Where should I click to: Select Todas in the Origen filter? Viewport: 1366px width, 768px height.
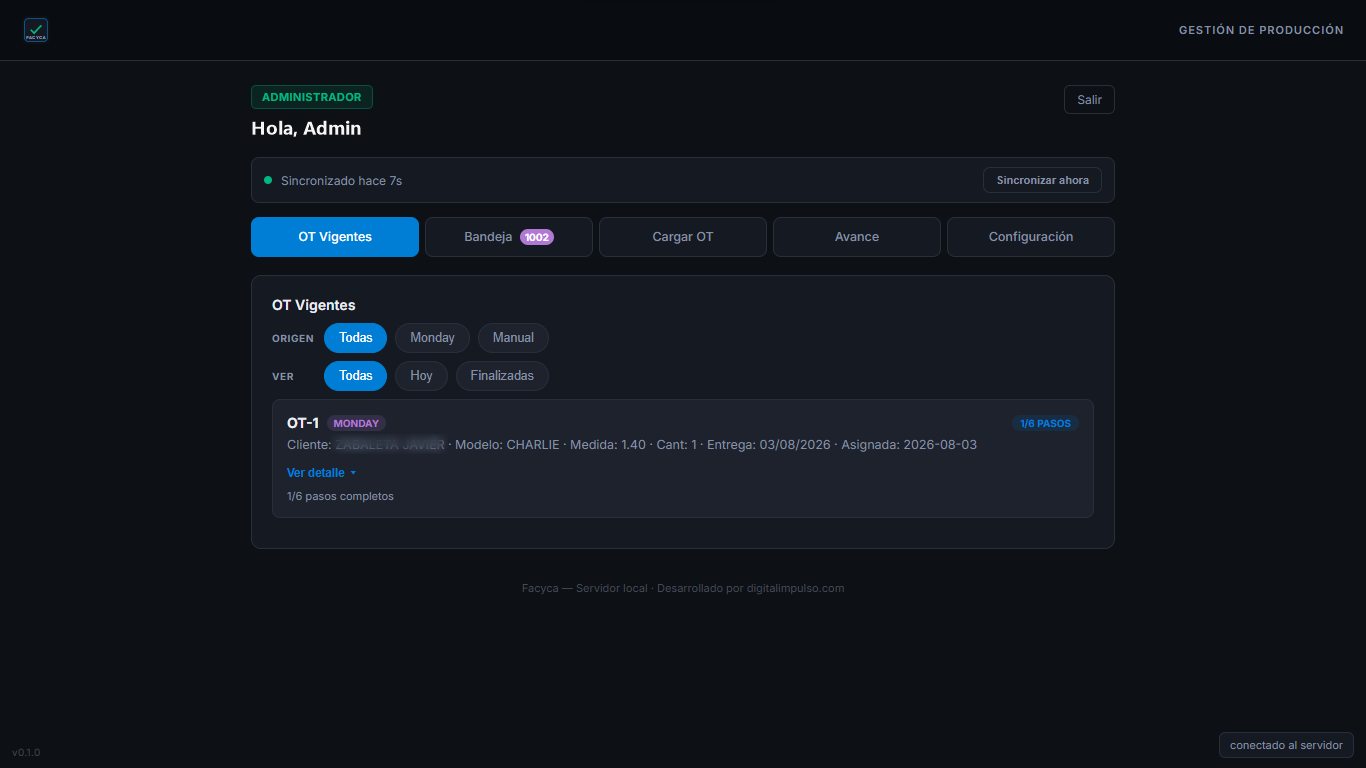pos(355,338)
